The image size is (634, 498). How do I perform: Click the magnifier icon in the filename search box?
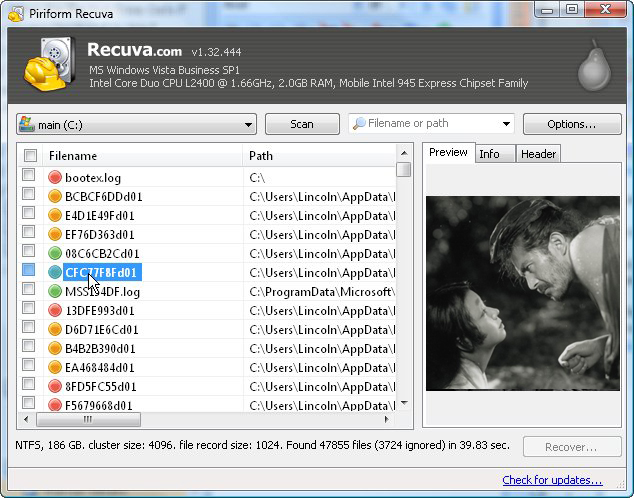pos(358,124)
